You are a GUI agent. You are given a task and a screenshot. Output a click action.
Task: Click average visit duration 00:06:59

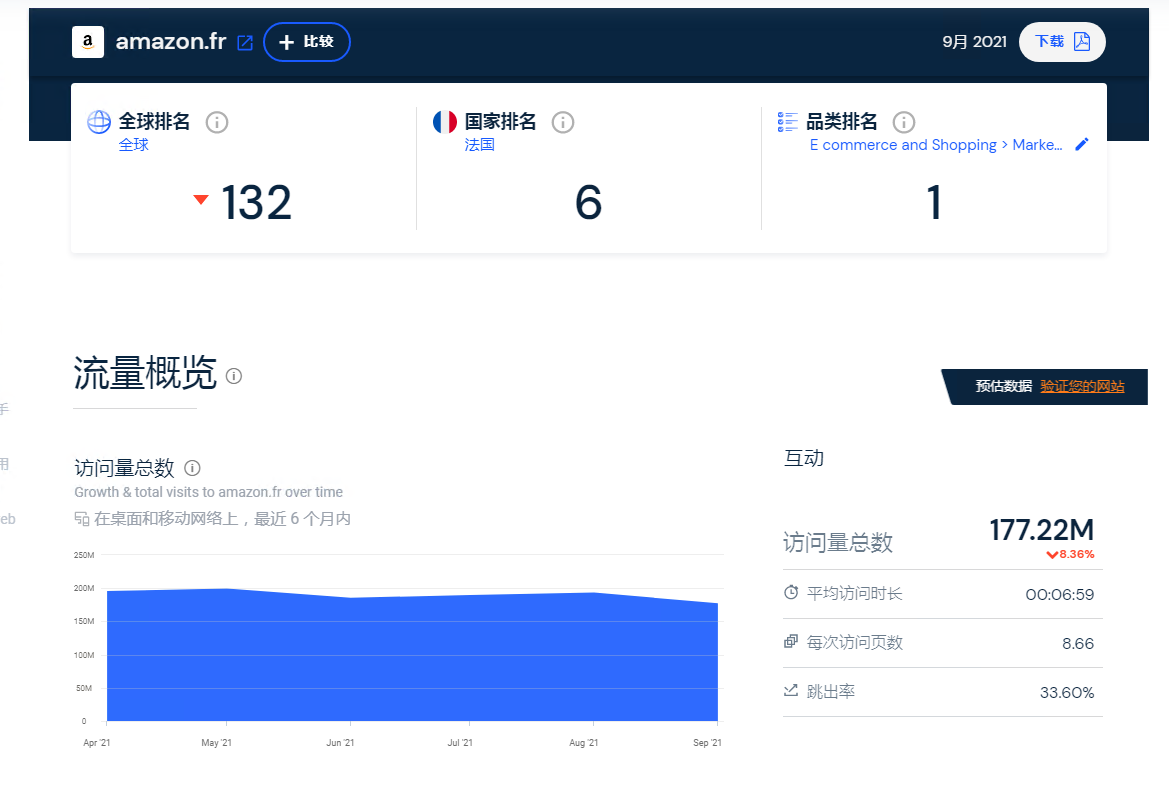click(x=1059, y=594)
